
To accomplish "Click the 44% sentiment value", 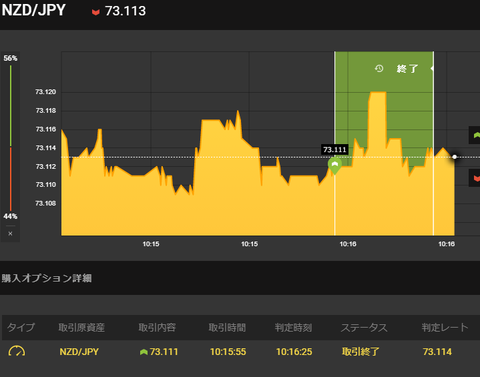I will click(10, 216).
